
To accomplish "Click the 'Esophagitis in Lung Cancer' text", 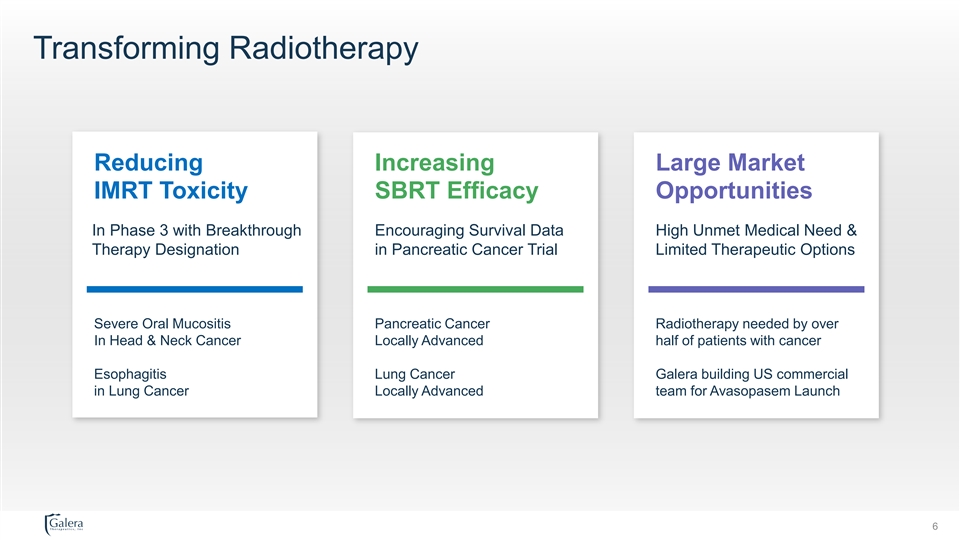I will (141, 382).
